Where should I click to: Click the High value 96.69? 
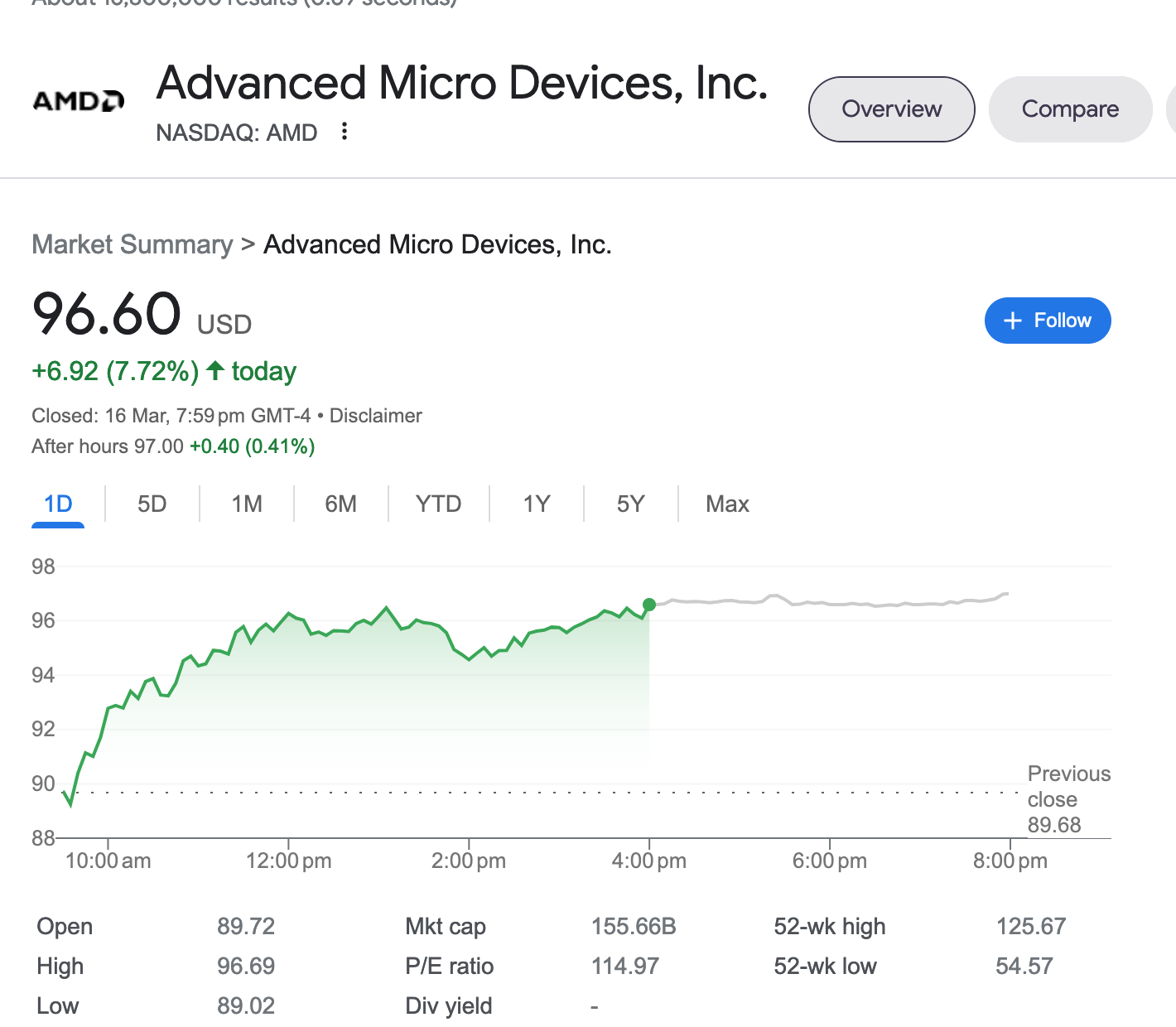coord(246,966)
